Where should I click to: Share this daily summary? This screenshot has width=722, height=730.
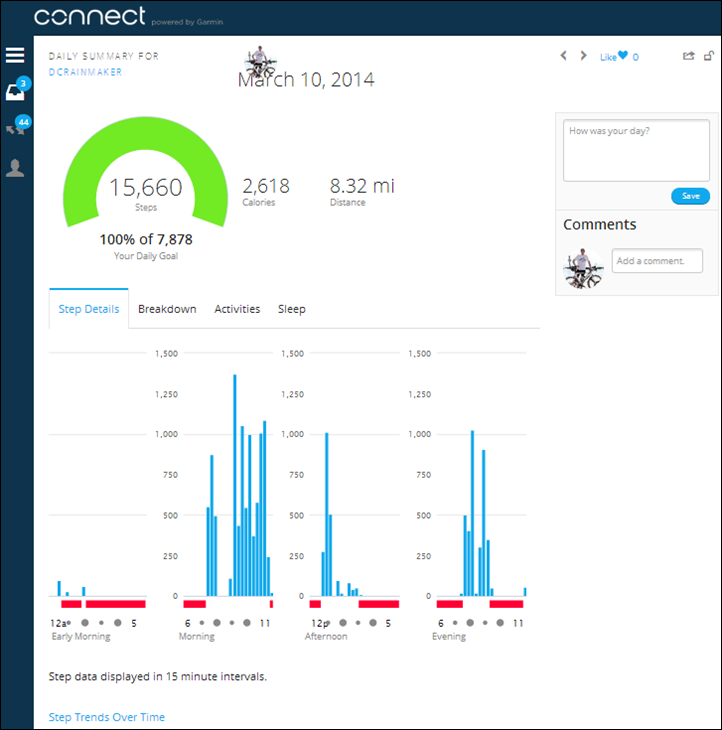click(688, 56)
